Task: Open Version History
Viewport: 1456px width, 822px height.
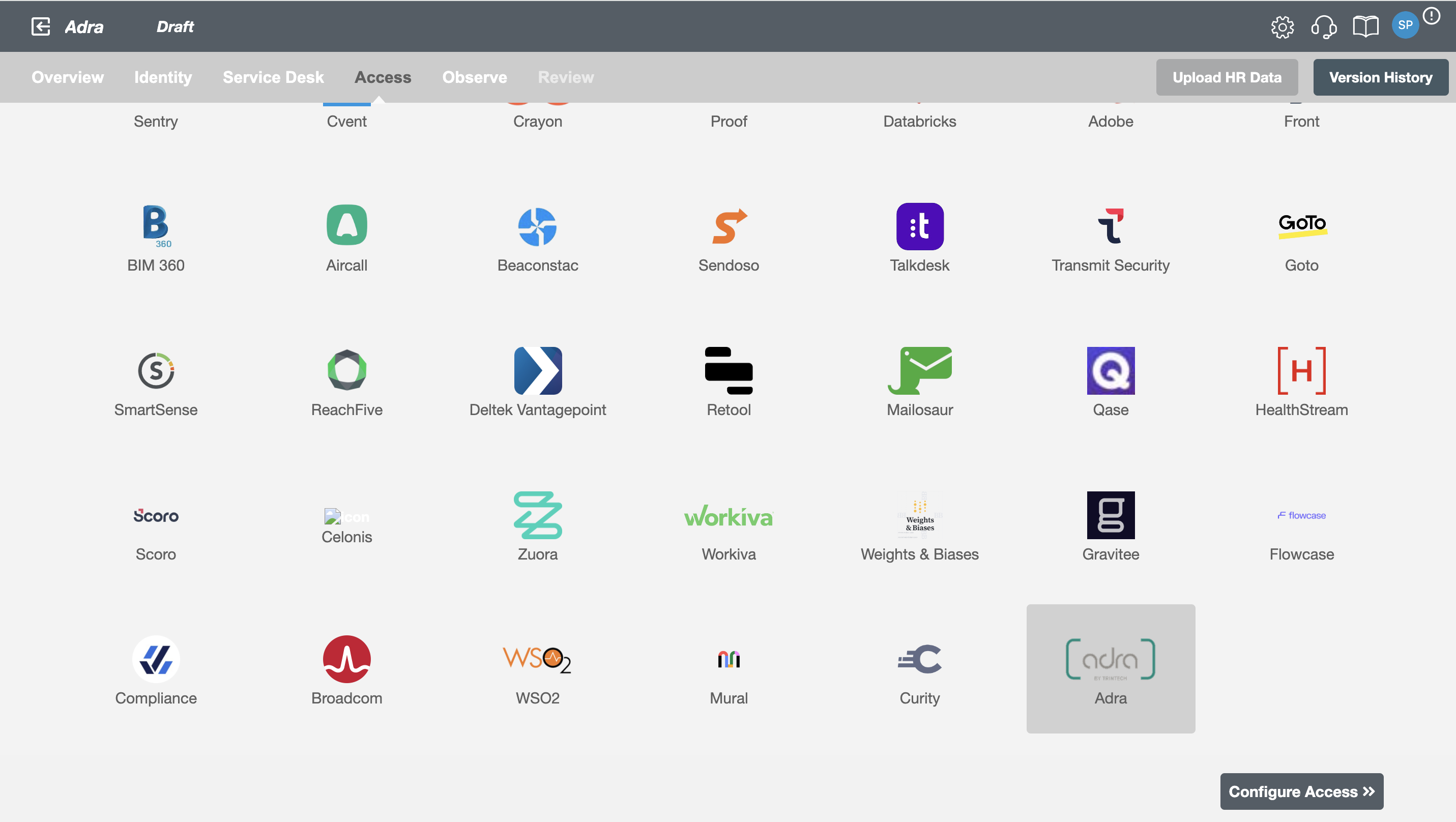Action: pyautogui.click(x=1380, y=77)
